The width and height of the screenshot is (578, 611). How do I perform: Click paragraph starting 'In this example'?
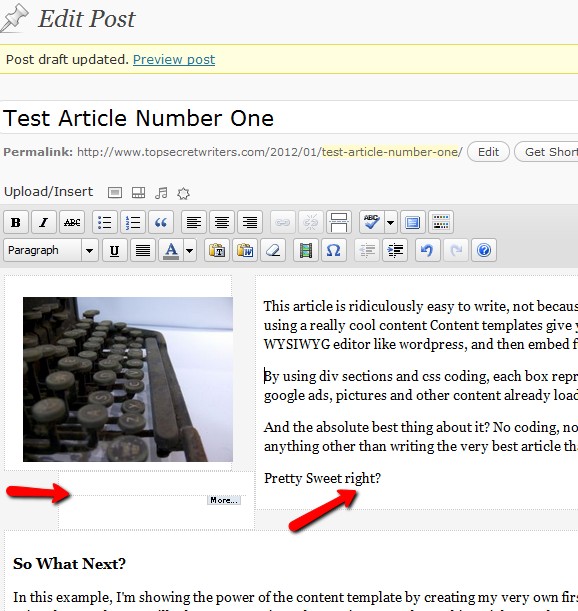[x=295, y=600]
